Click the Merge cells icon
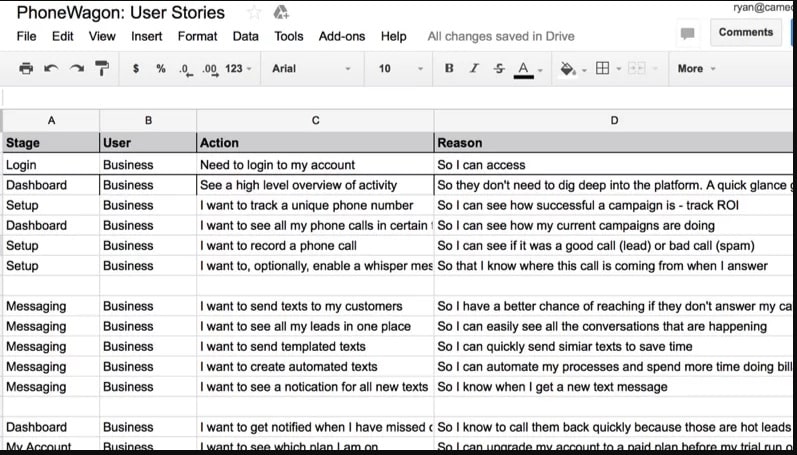Screen dimensions: 797x455 click(x=636, y=68)
